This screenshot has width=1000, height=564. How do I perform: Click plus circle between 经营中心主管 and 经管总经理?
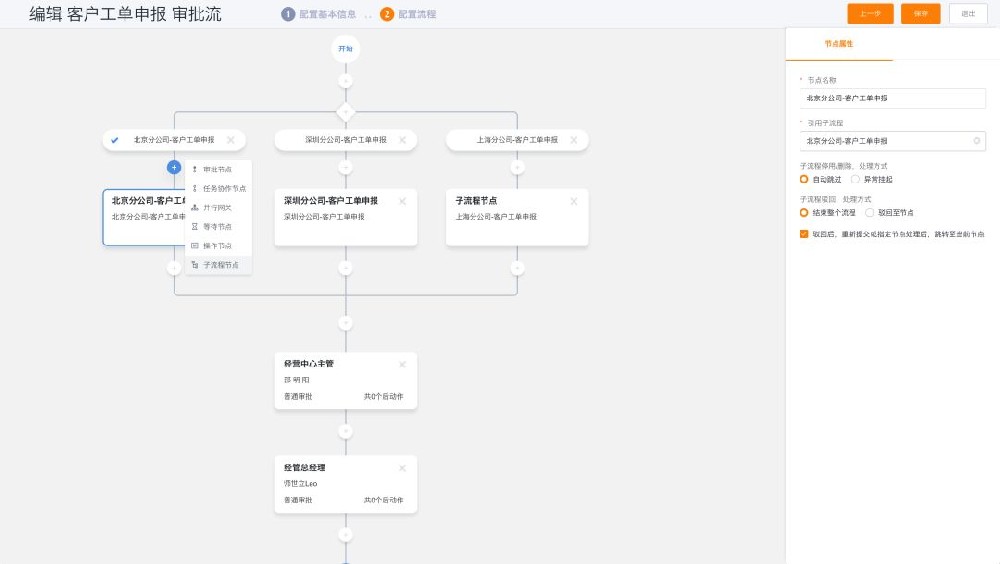pyautogui.click(x=346, y=431)
